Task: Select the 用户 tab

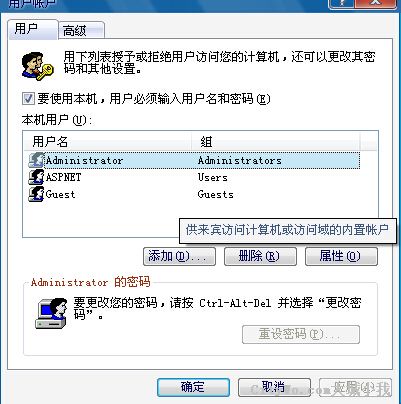Action: pos(33,29)
